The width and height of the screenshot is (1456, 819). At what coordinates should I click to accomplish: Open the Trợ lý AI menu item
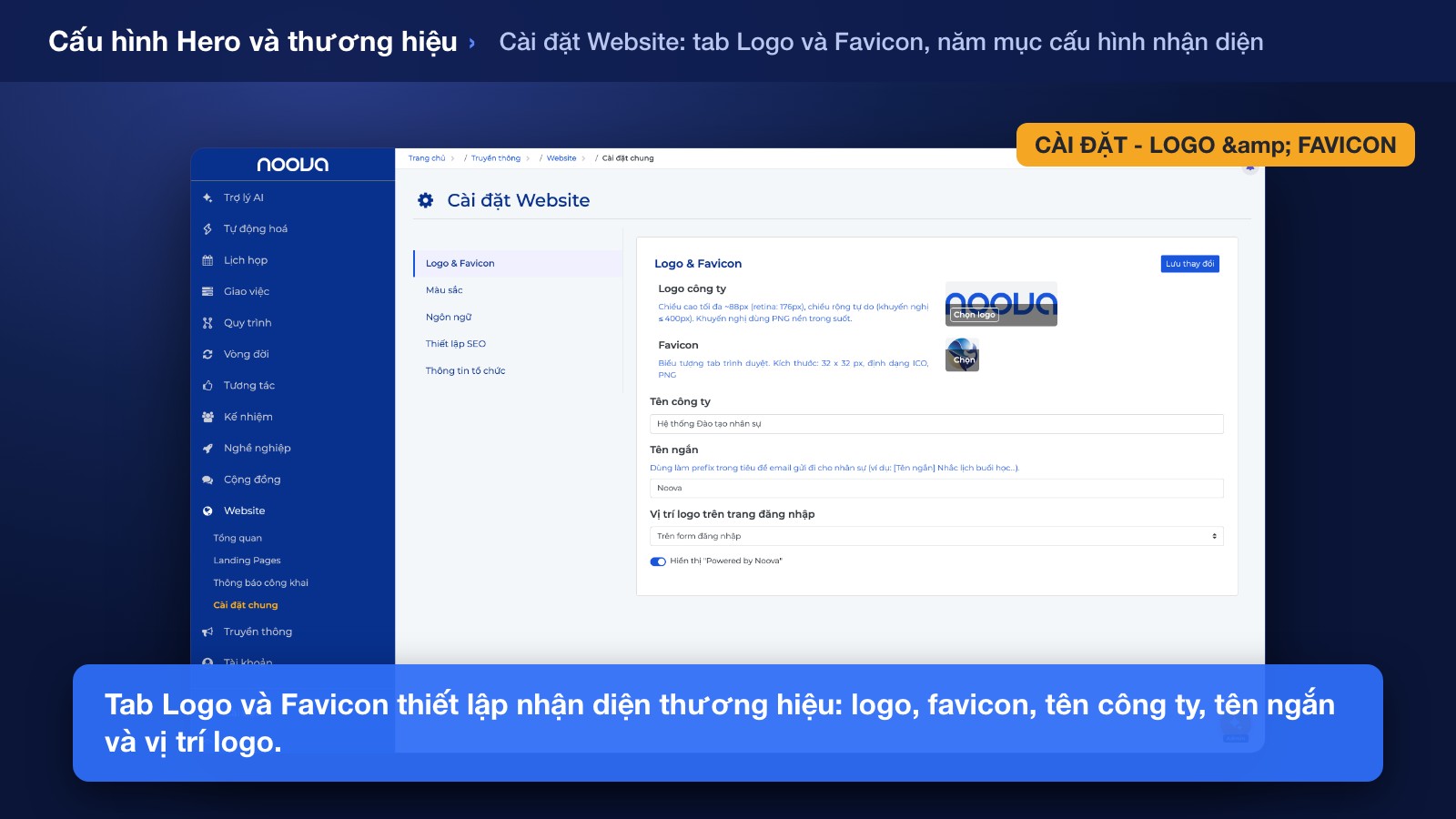click(244, 197)
